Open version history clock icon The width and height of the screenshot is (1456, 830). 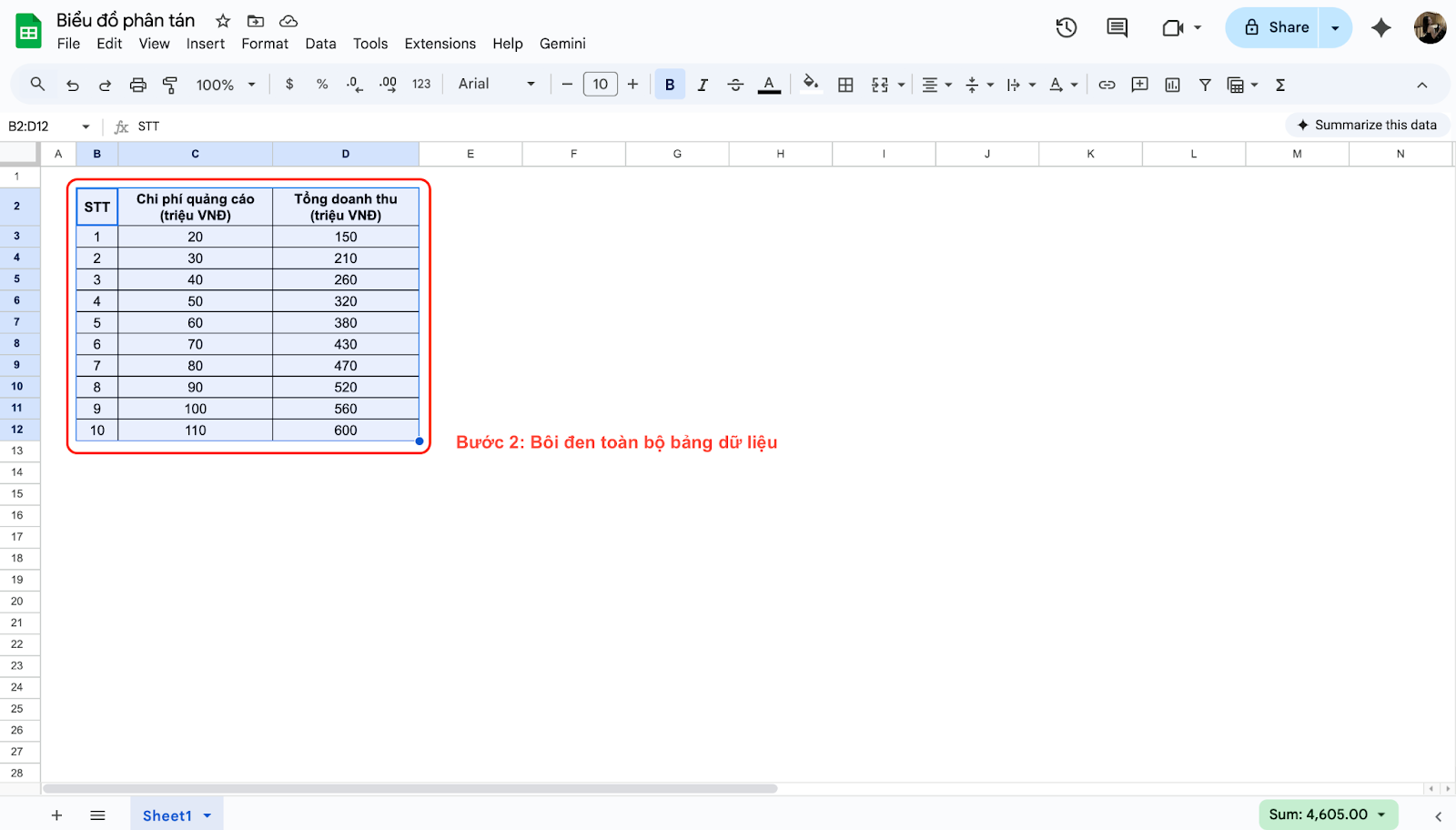pos(1067,27)
